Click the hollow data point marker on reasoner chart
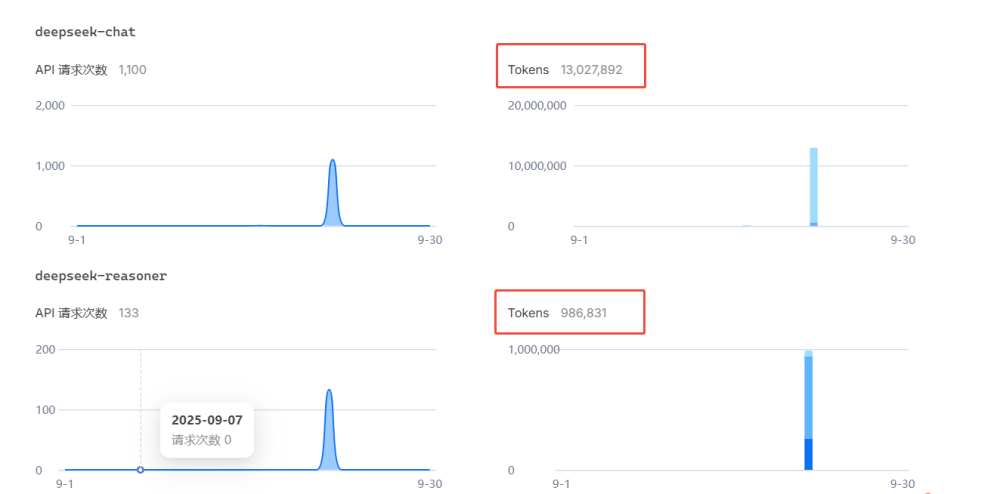This screenshot has width=1000, height=494. coord(140,470)
